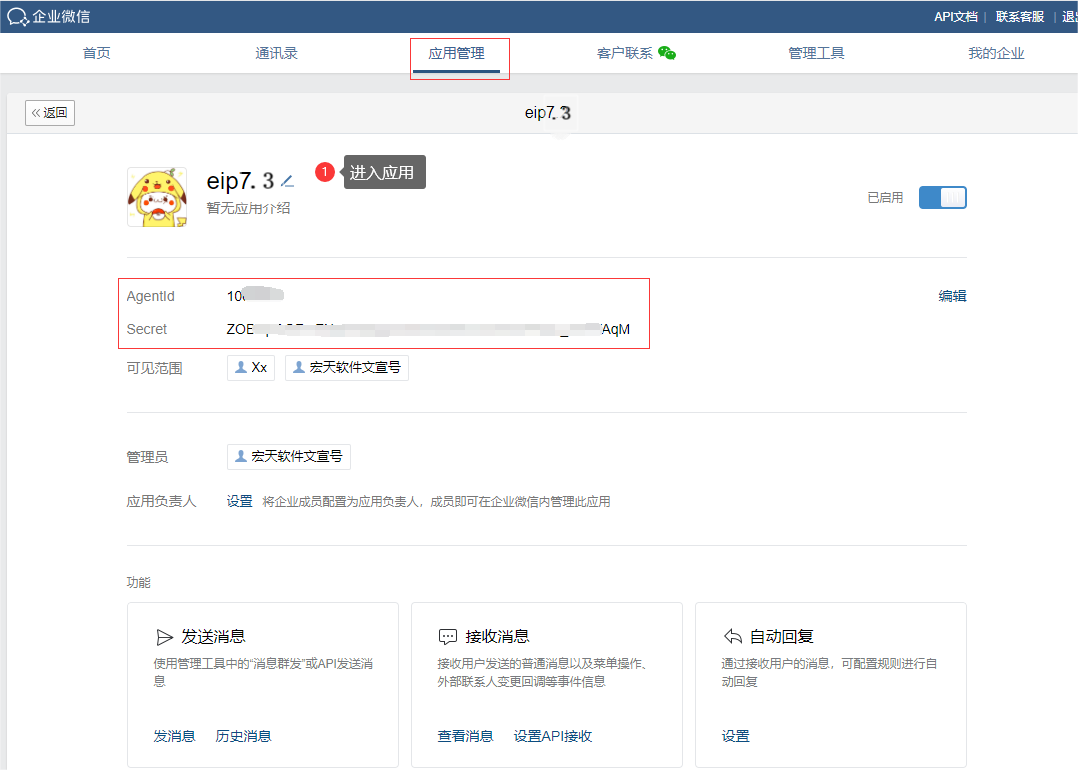Screen dimensions: 1078x770
Task: Click the paper plane 发送消息 icon
Action: (x=165, y=637)
